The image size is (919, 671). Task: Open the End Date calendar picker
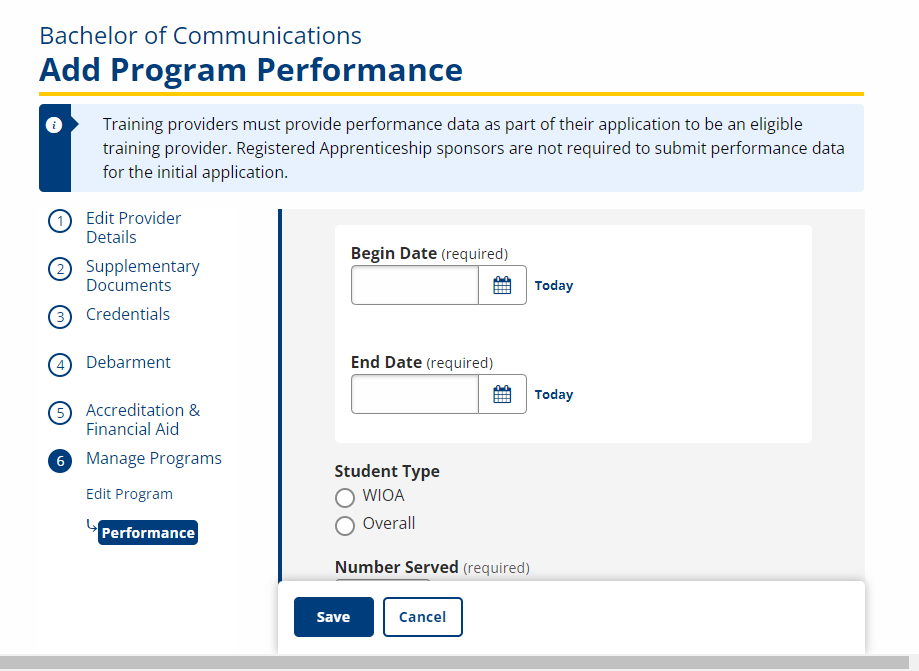coord(502,395)
